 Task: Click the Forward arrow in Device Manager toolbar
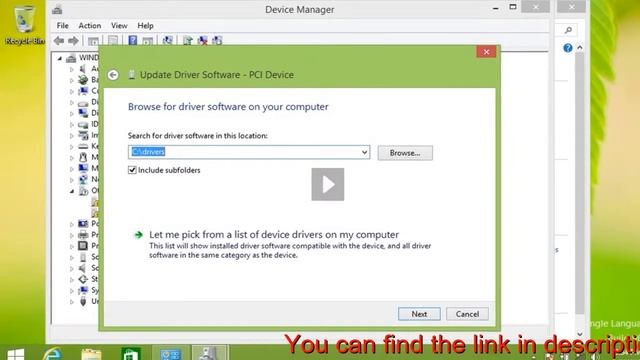coord(73,40)
